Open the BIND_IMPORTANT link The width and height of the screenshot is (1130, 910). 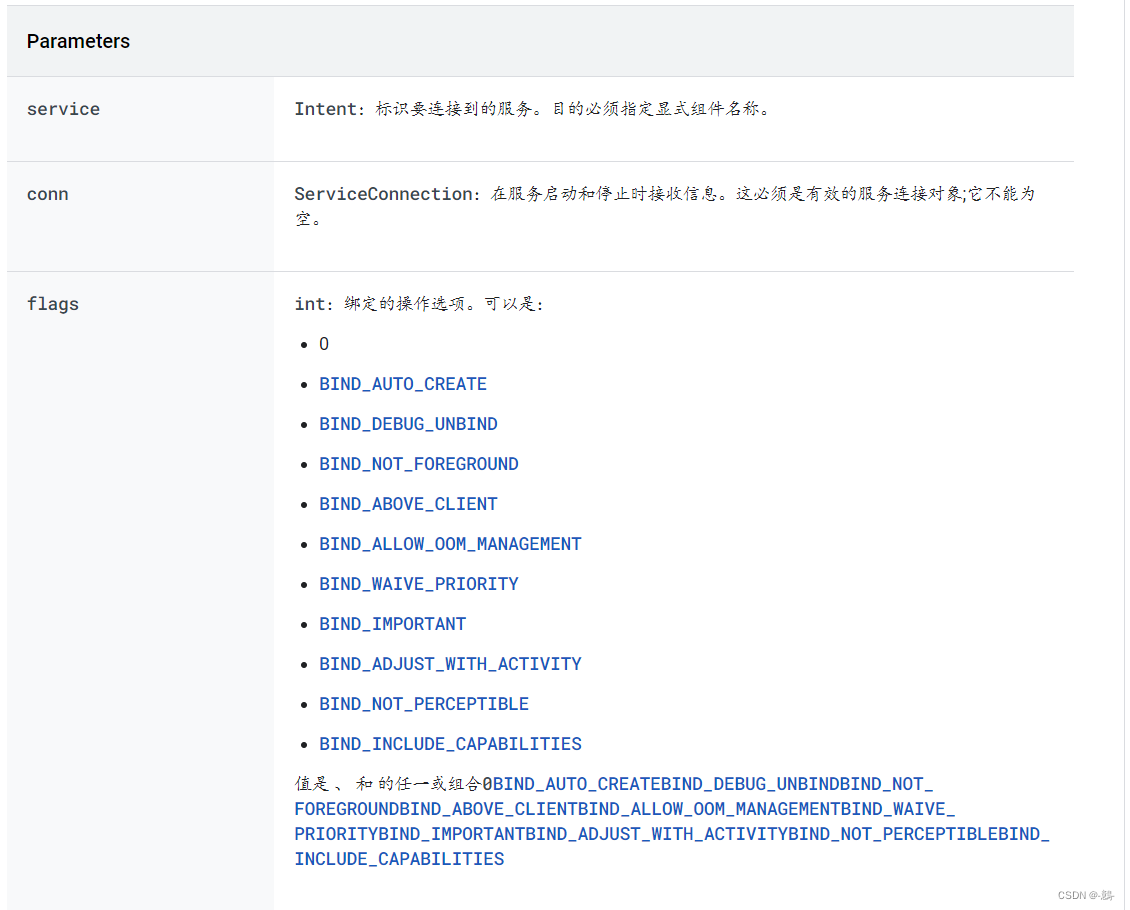click(392, 624)
